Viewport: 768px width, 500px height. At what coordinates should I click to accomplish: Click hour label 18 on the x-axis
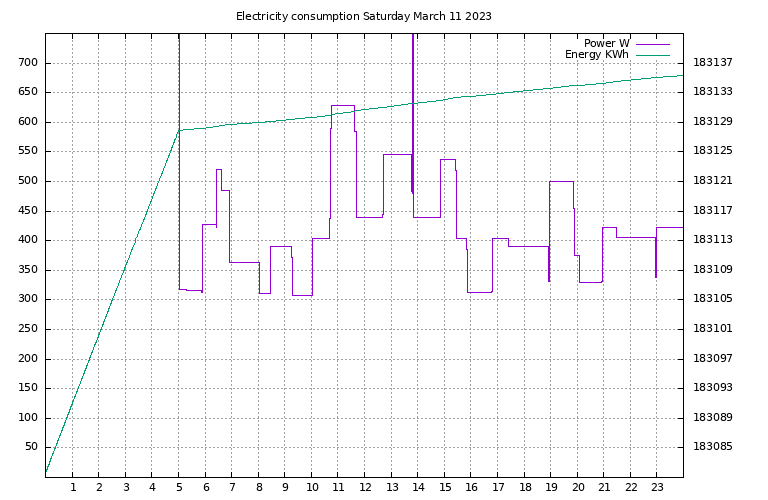click(525, 488)
